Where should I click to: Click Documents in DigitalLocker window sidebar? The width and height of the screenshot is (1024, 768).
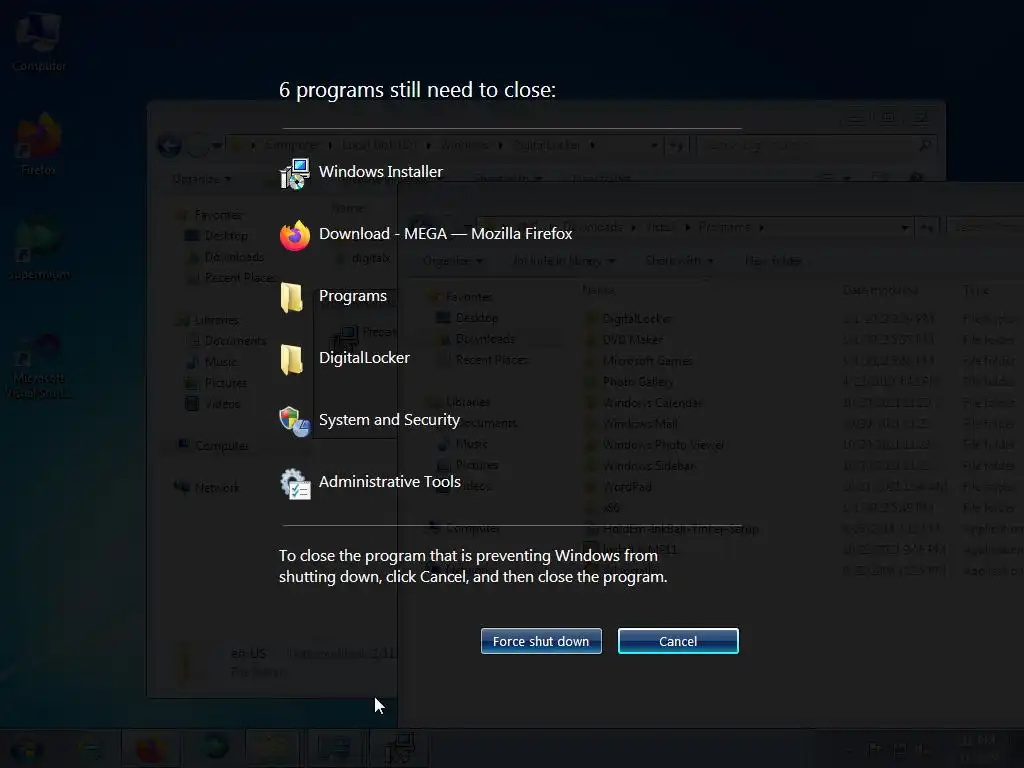coord(227,341)
